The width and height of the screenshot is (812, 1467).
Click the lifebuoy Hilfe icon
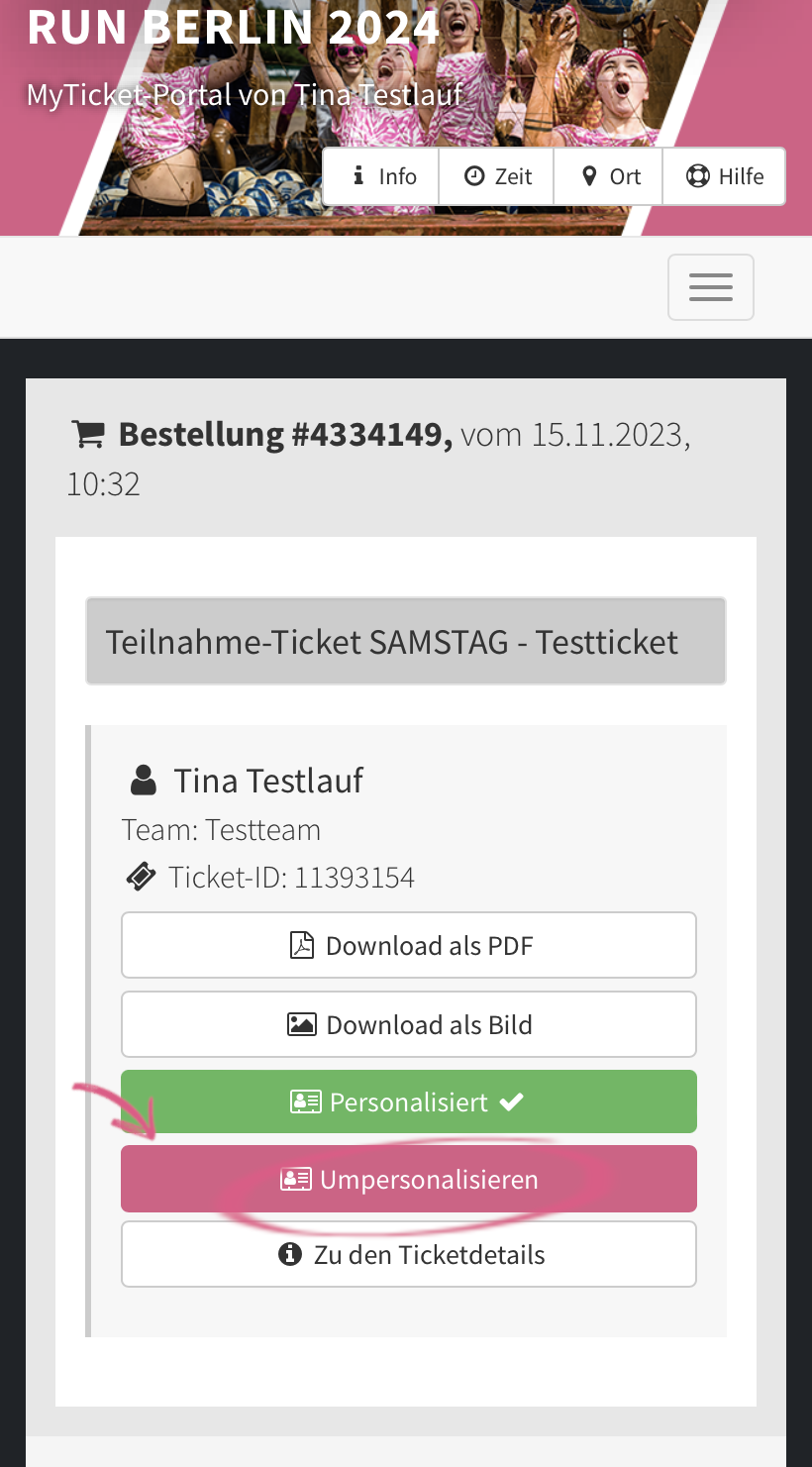[698, 176]
